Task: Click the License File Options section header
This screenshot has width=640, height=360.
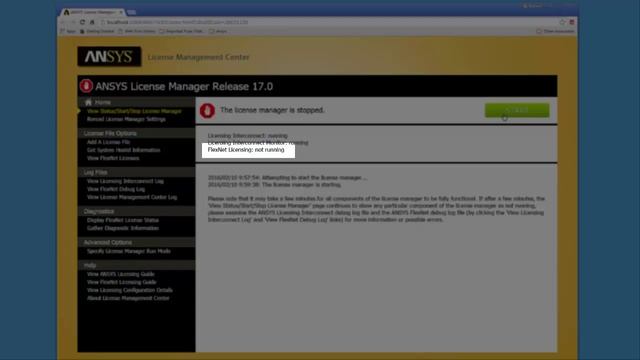Action: pos(110,133)
